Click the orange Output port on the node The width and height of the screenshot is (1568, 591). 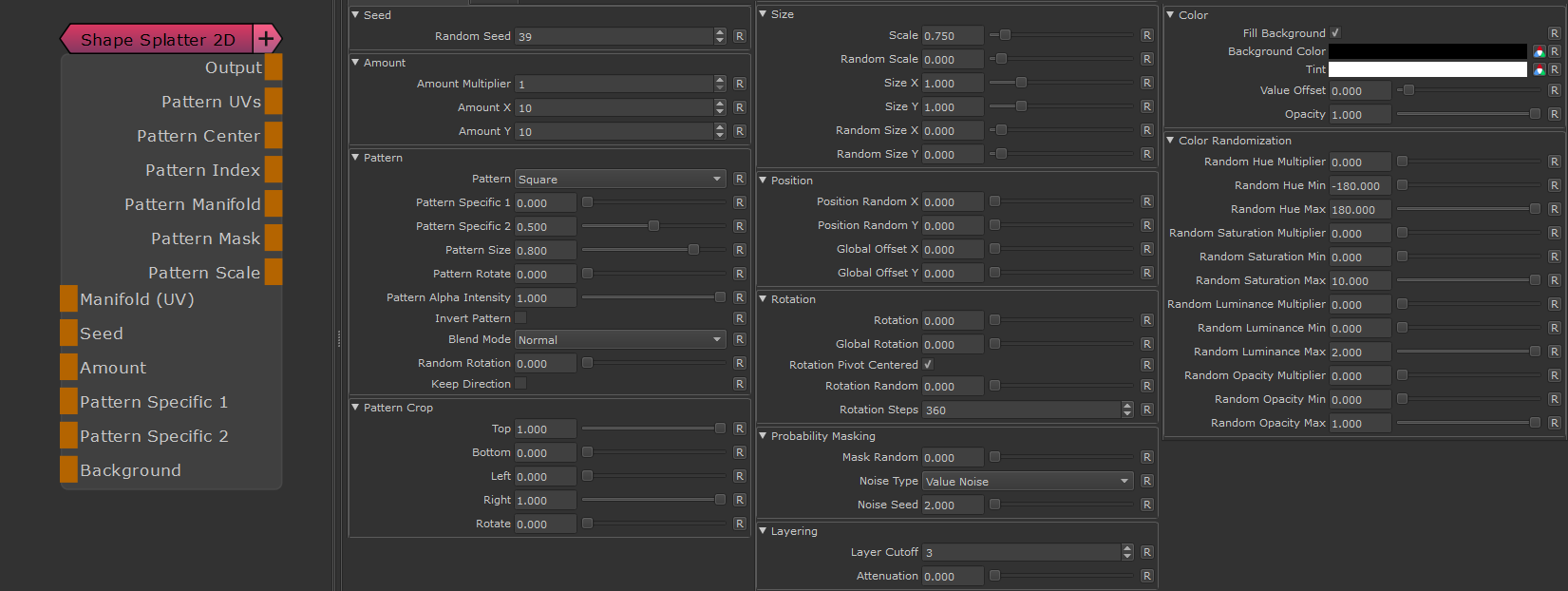pyautogui.click(x=274, y=67)
